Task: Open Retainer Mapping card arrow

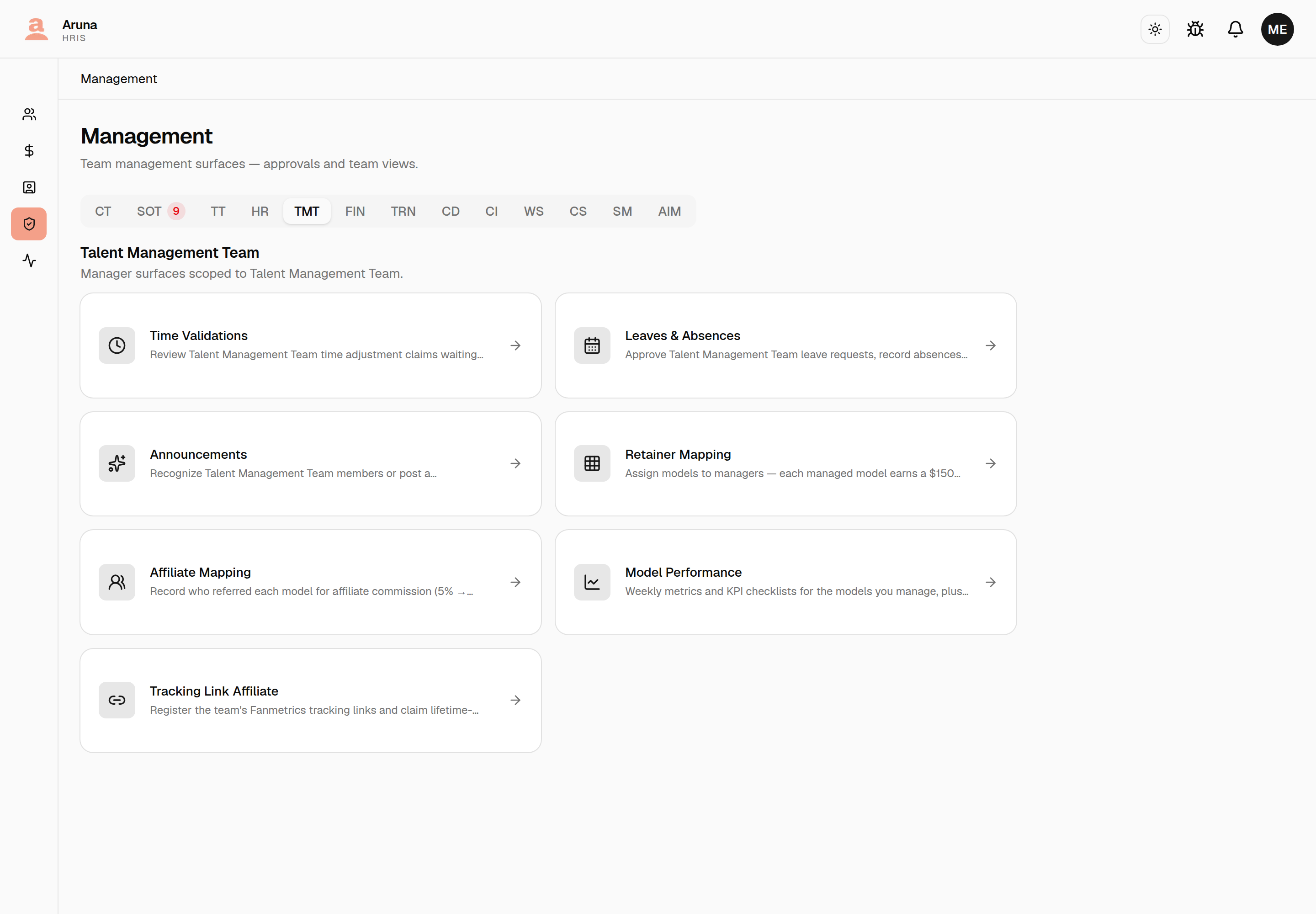Action: 991,463
